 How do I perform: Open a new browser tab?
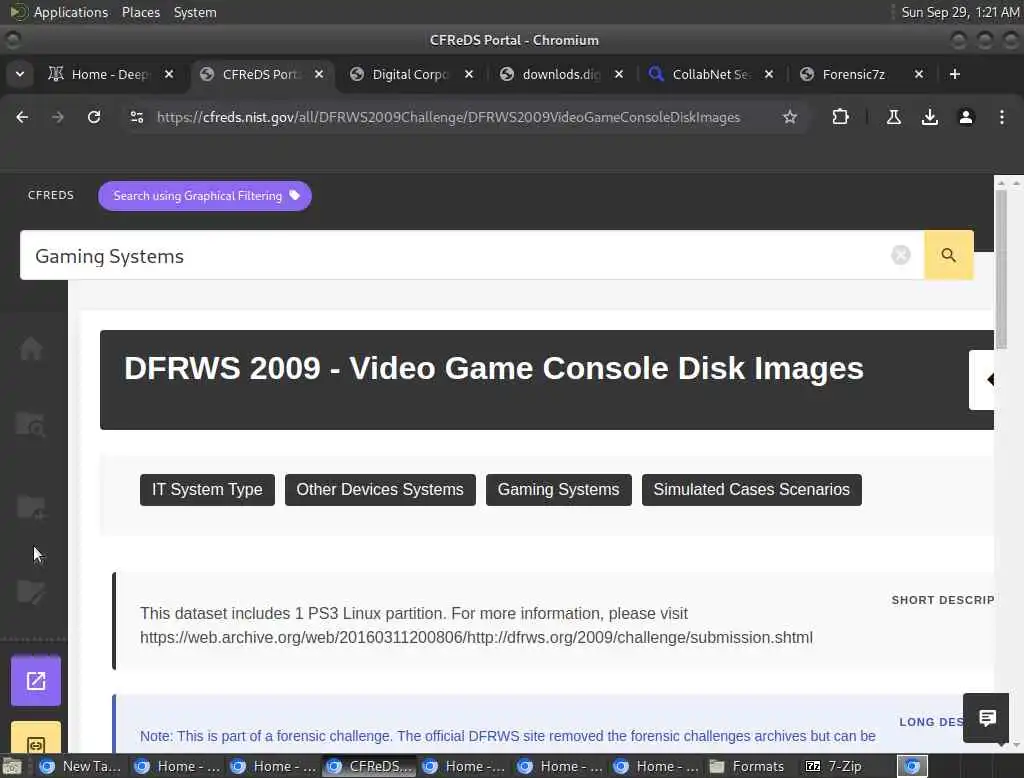pyautogui.click(x=954, y=74)
